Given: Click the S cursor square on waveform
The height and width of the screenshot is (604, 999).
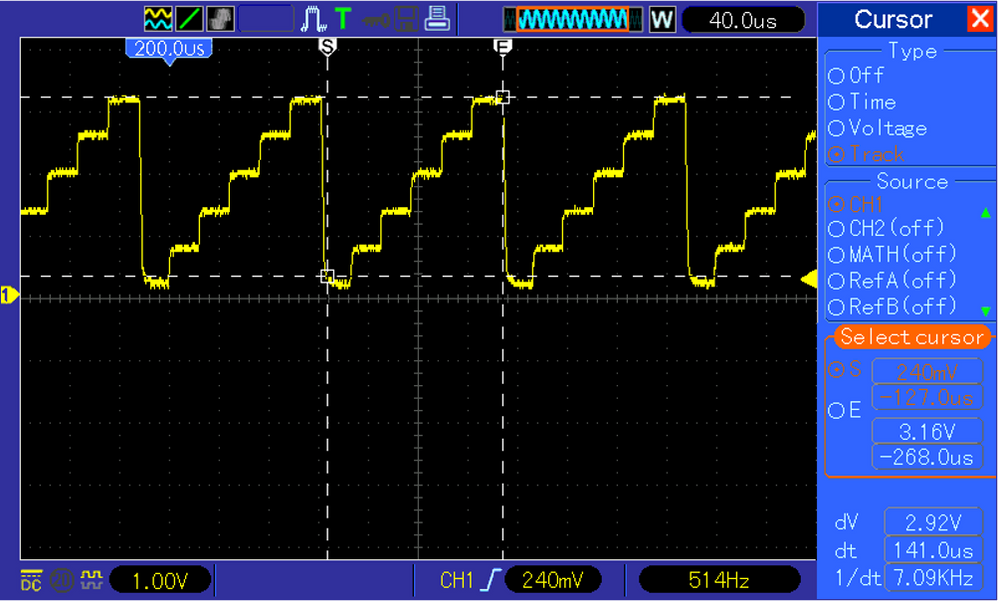Looking at the screenshot, I should click(327, 276).
